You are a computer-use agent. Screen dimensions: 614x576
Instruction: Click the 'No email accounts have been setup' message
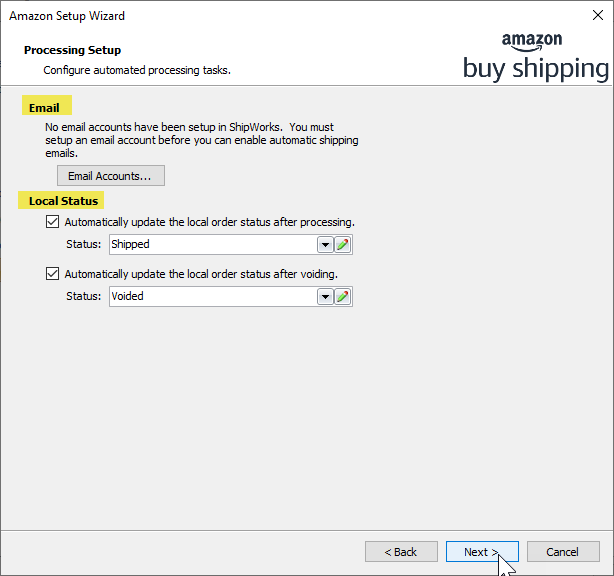click(x=202, y=140)
